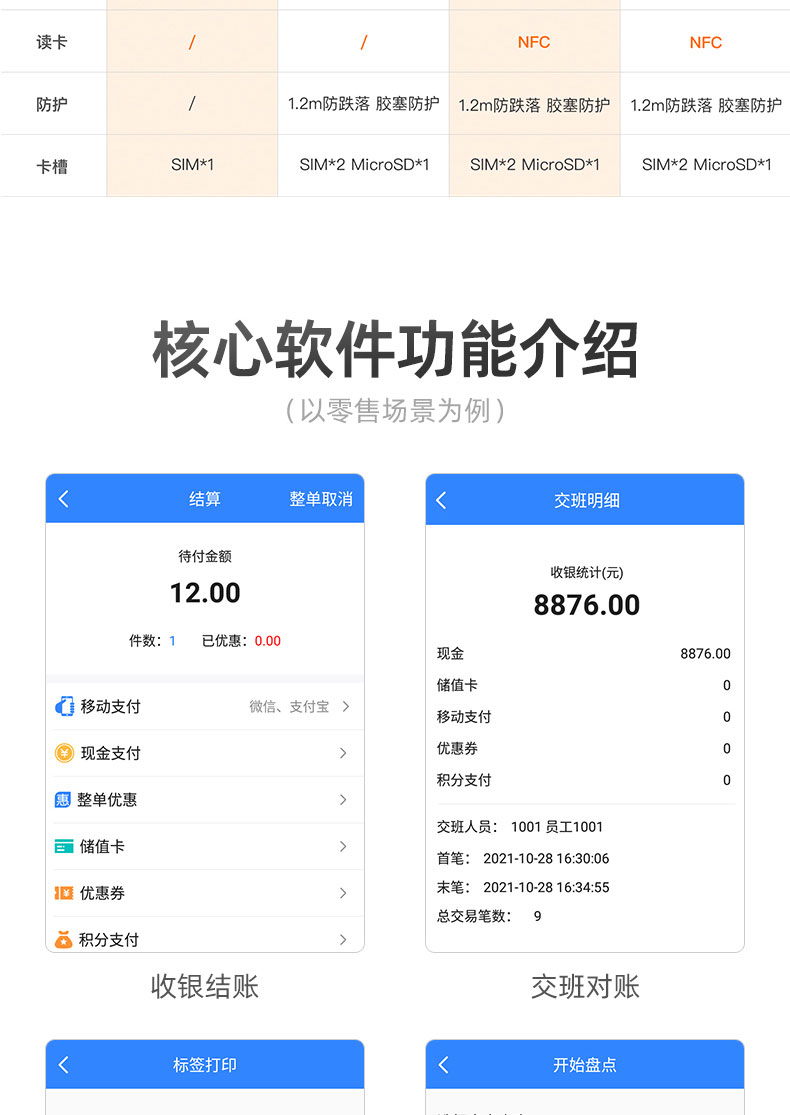
Task: Select the 储值卡 payment option
Action: pos(205,846)
